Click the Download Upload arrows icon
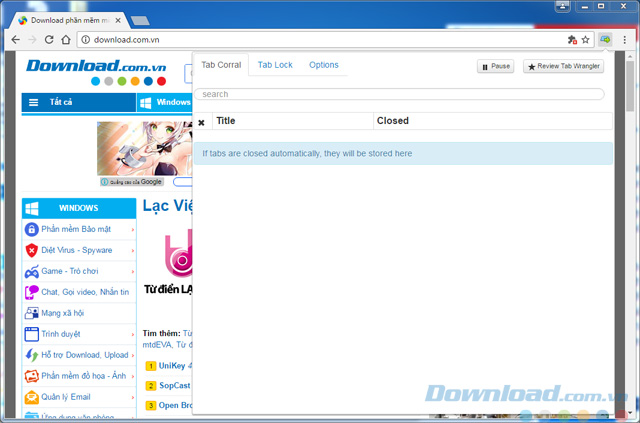Viewport: 640px width, 423px height. click(x=31, y=355)
